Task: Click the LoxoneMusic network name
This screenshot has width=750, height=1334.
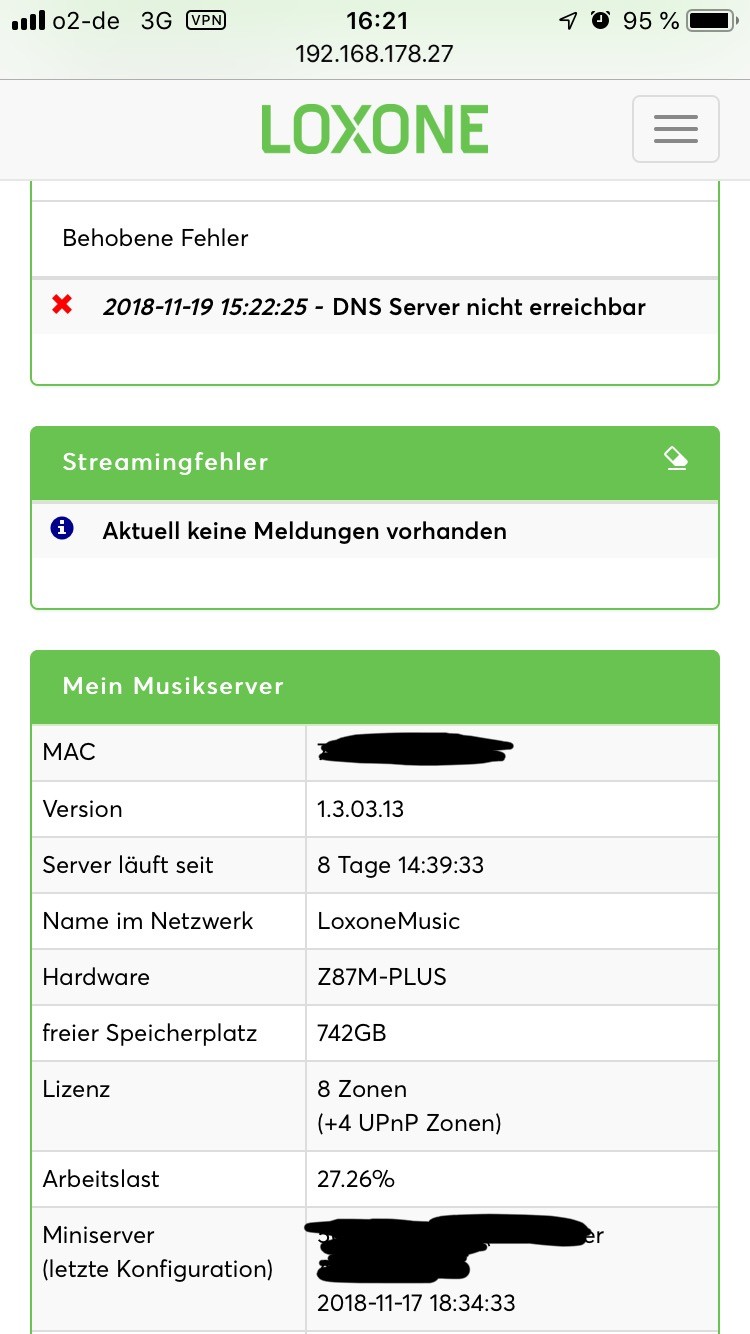Action: click(x=389, y=921)
